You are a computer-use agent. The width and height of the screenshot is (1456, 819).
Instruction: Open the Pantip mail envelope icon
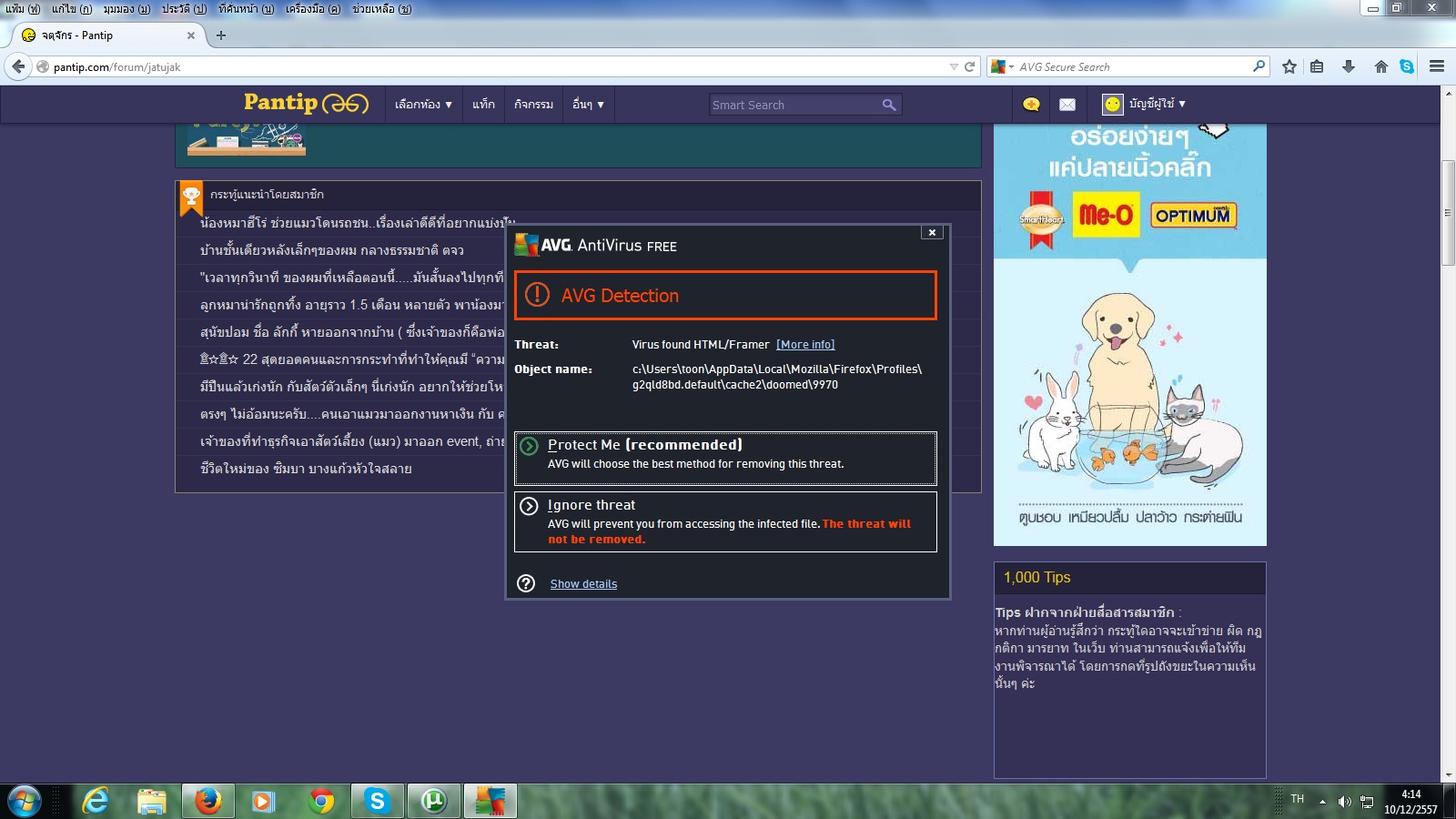(1067, 105)
